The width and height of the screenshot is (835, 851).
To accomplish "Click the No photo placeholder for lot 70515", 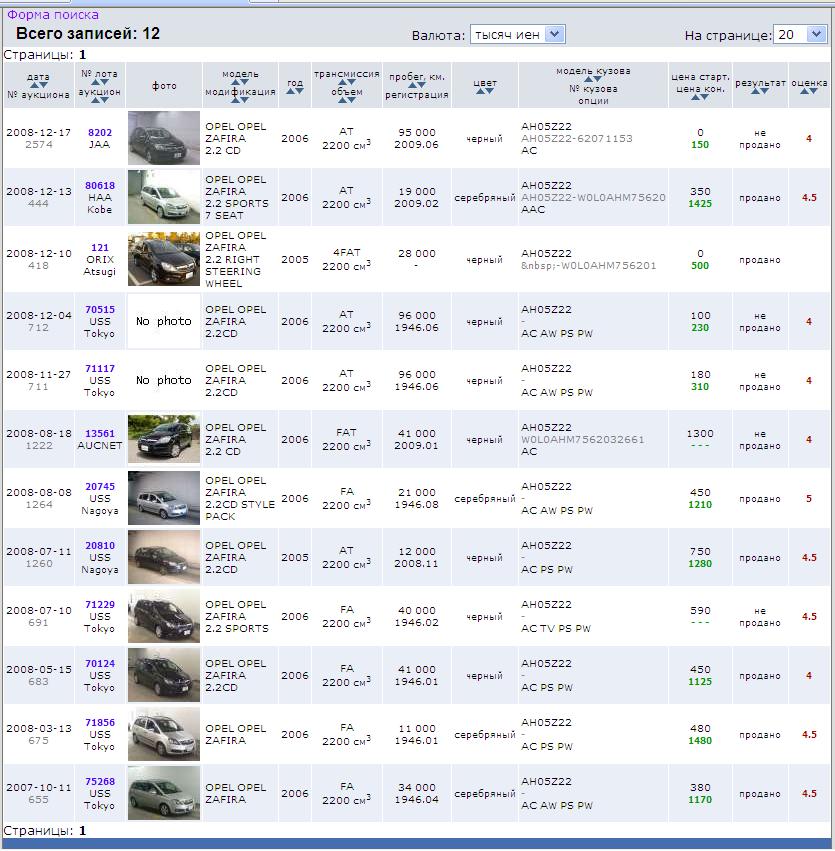I will click(164, 322).
